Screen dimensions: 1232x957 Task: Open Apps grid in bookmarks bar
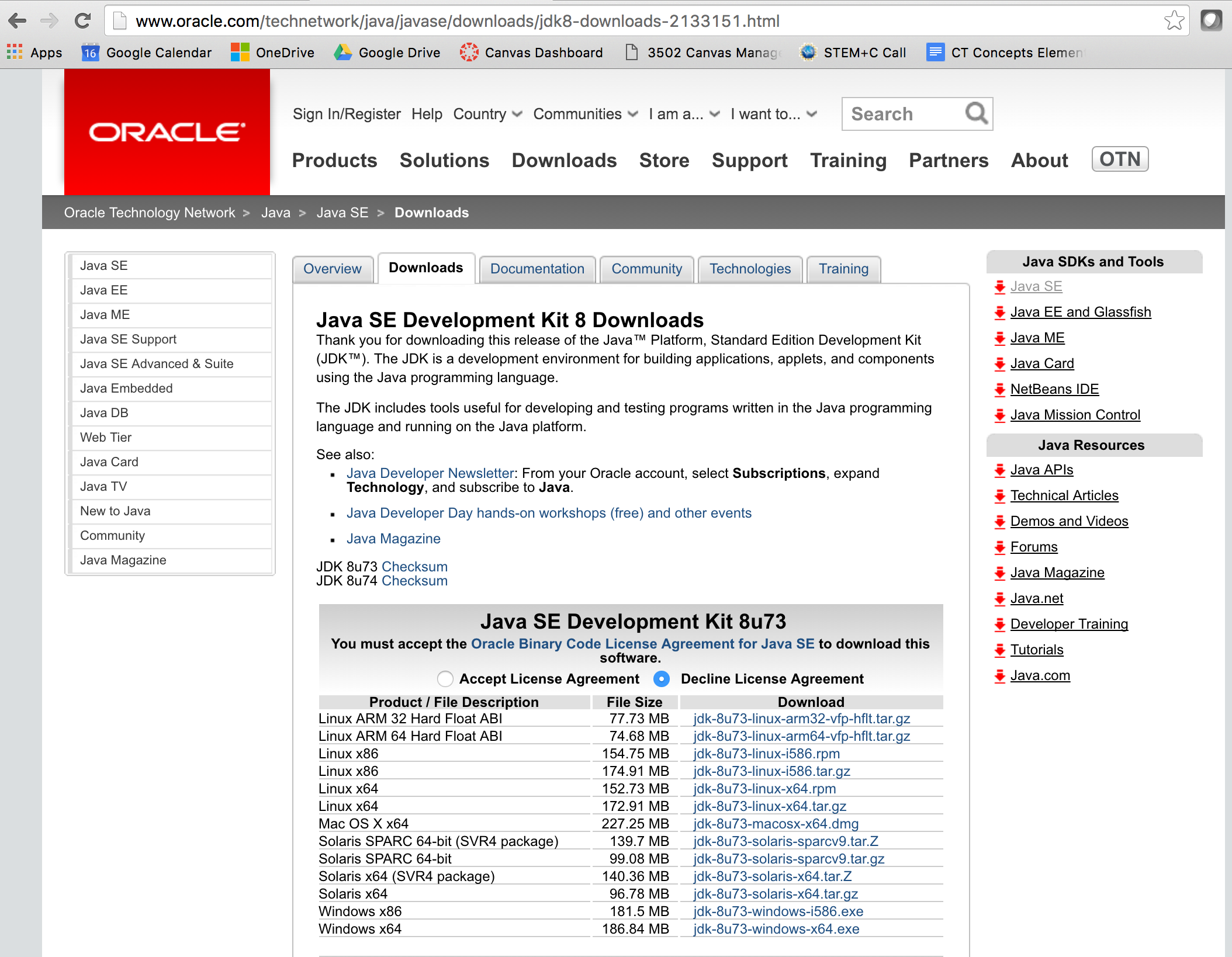(15, 53)
